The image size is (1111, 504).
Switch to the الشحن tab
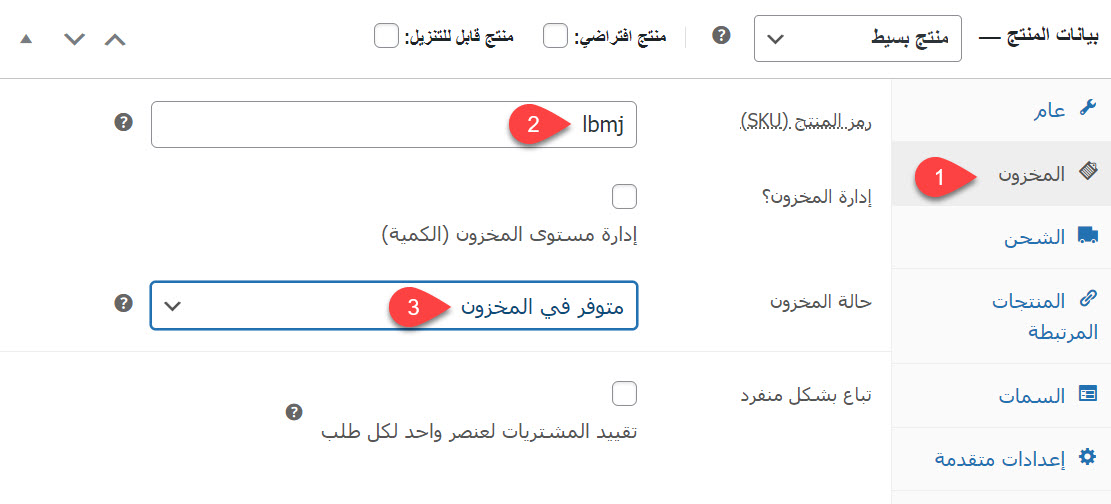pos(1034,238)
